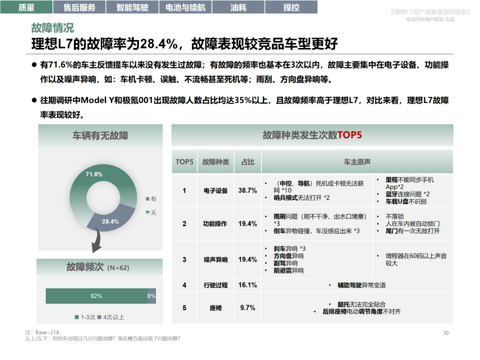
Task: Click the 38.7% value
Action: click(x=248, y=190)
